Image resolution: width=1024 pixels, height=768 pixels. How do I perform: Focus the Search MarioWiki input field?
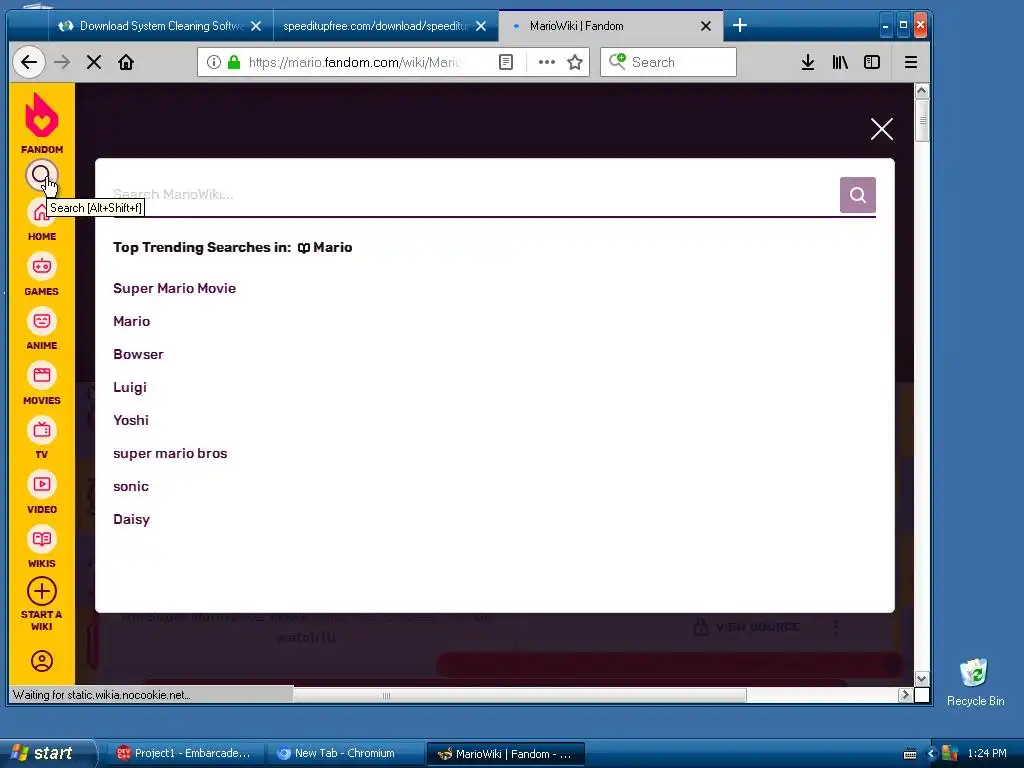(475, 195)
